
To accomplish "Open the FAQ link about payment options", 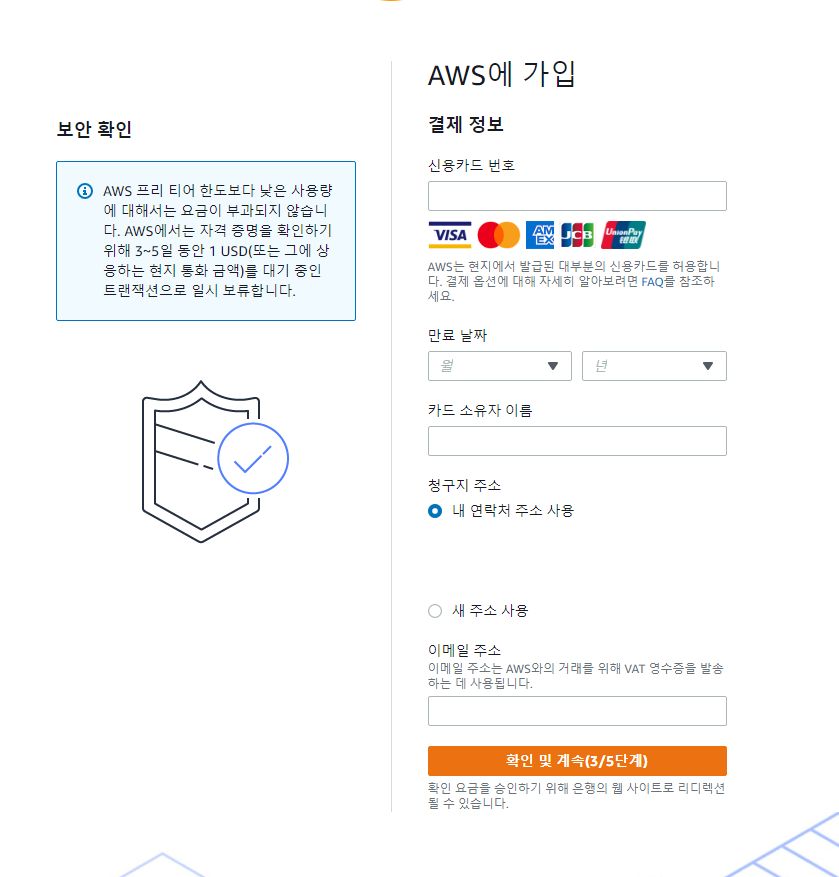I will [x=652, y=281].
